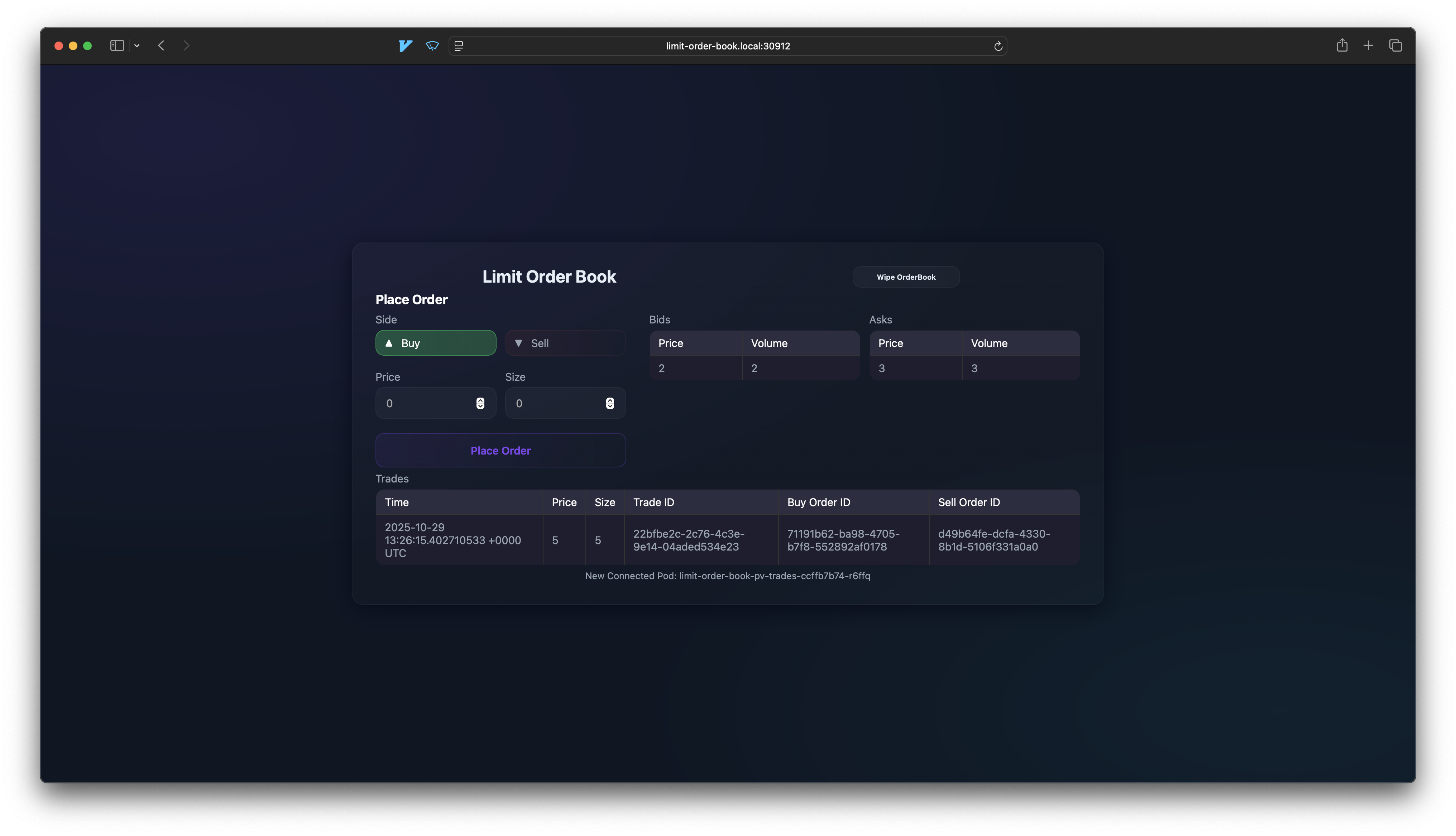Click the forward navigation arrow

pyautogui.click(x=186, y=45)
